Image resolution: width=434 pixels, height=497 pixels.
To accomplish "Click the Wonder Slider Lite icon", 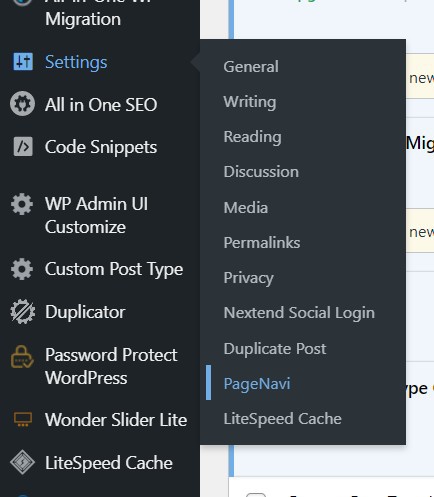I will click(x=23, y=419).
